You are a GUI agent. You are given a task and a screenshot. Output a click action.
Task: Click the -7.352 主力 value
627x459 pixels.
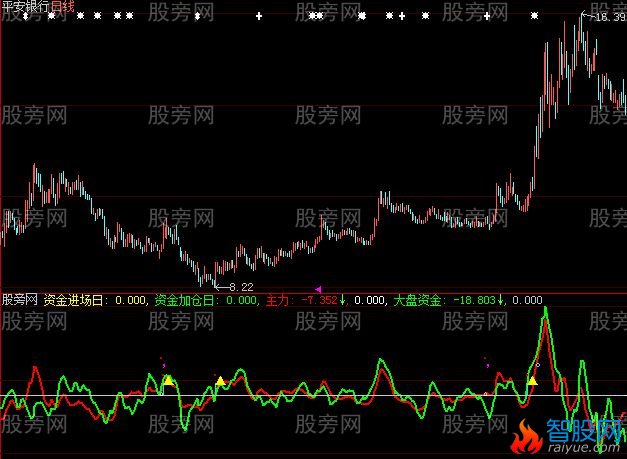pos(319,300)
